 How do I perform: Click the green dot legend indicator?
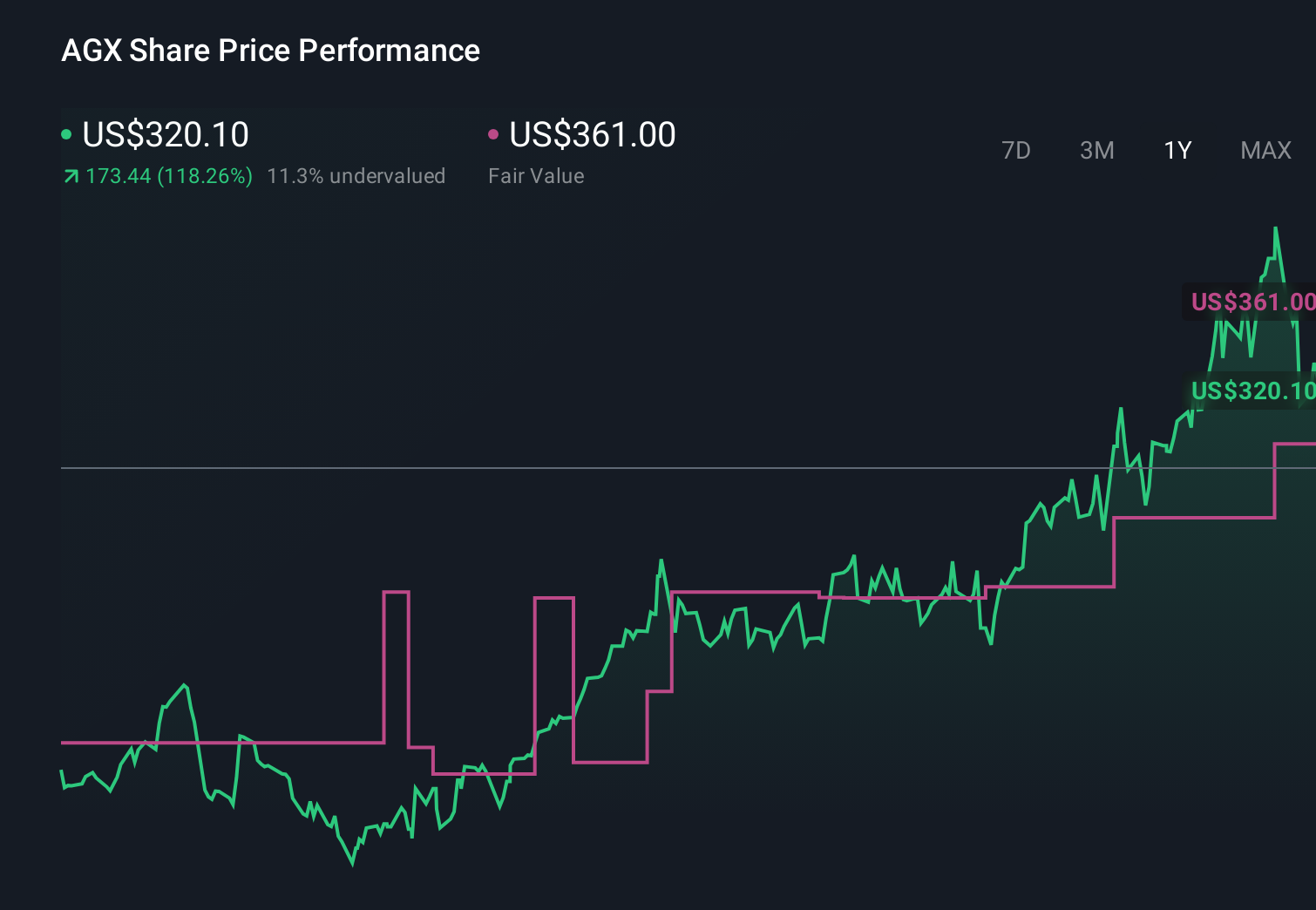[x=68, y=133]
